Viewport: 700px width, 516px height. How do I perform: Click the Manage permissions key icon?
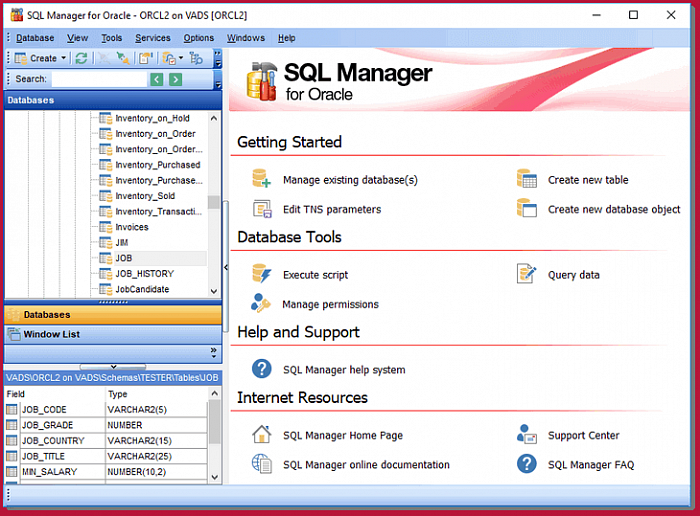[260, 303]
